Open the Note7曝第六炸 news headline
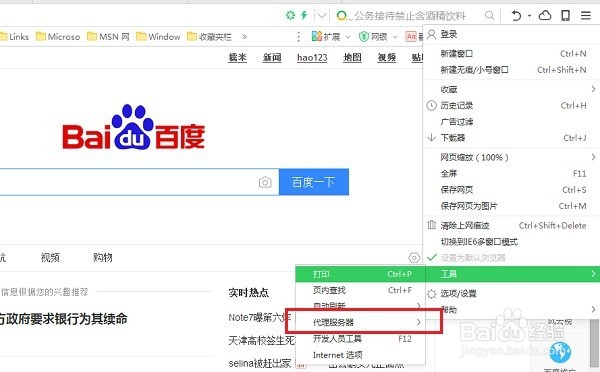Viewport: 600px width, 372px height. [260, 317]
